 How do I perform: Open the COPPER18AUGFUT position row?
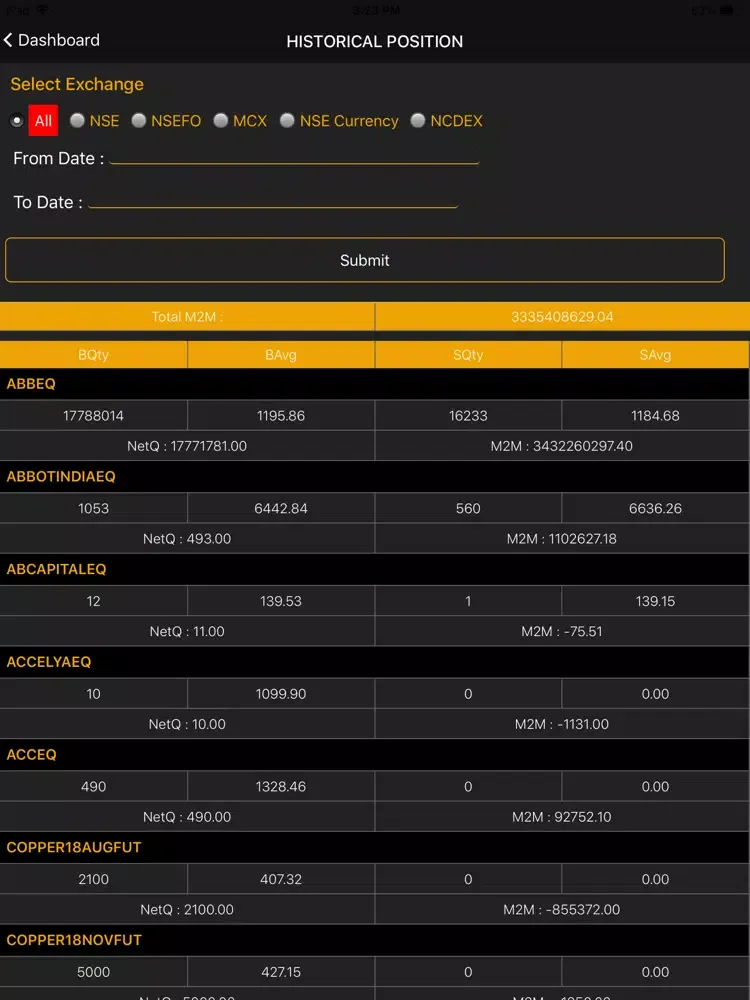click(375, 847)
